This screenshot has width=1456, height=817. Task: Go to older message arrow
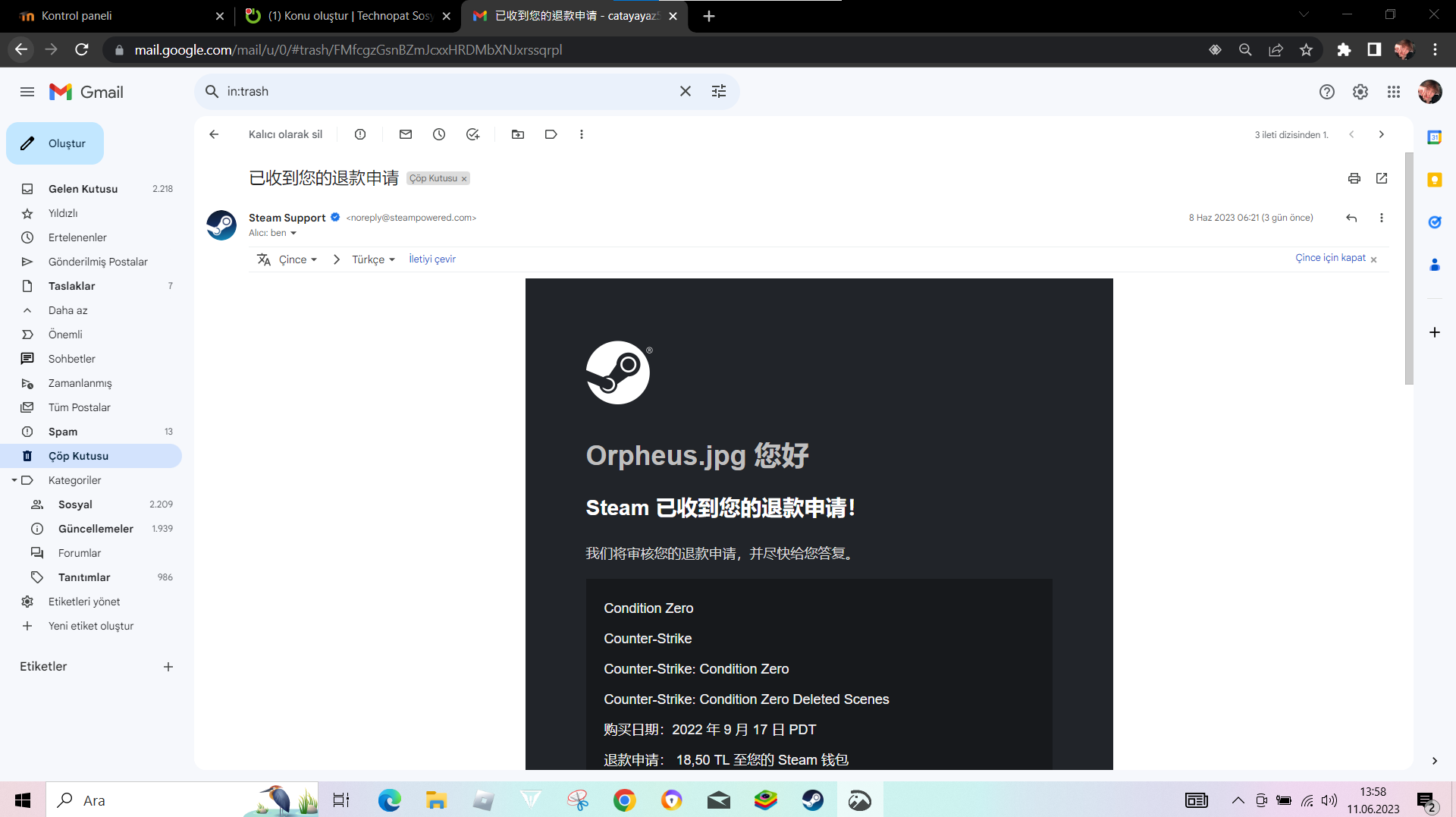[1382, 134]
